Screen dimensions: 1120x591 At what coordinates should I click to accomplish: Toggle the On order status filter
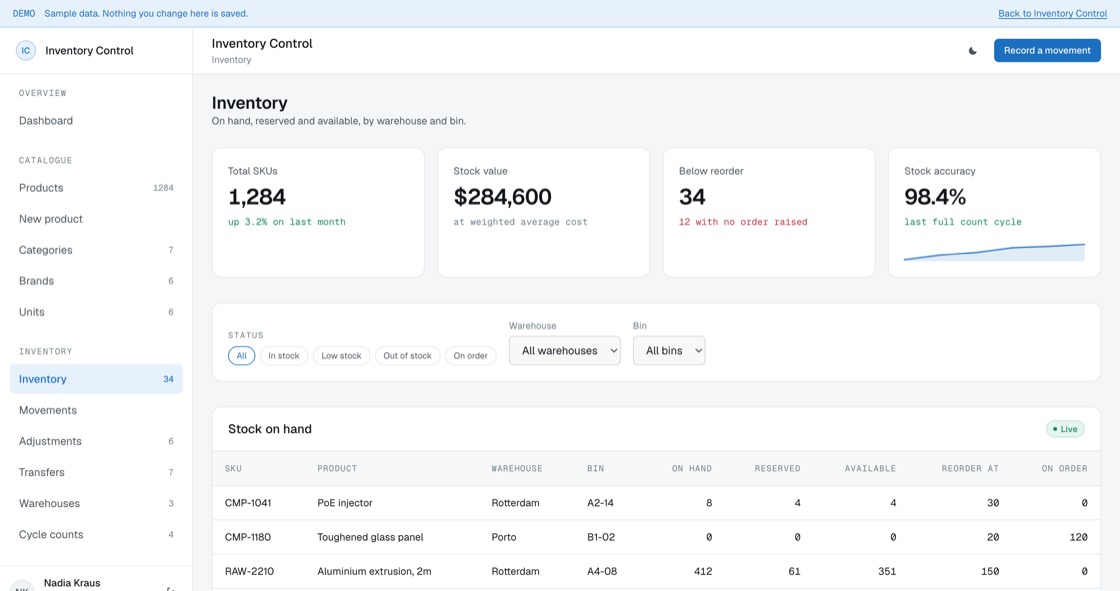point(471,356)
